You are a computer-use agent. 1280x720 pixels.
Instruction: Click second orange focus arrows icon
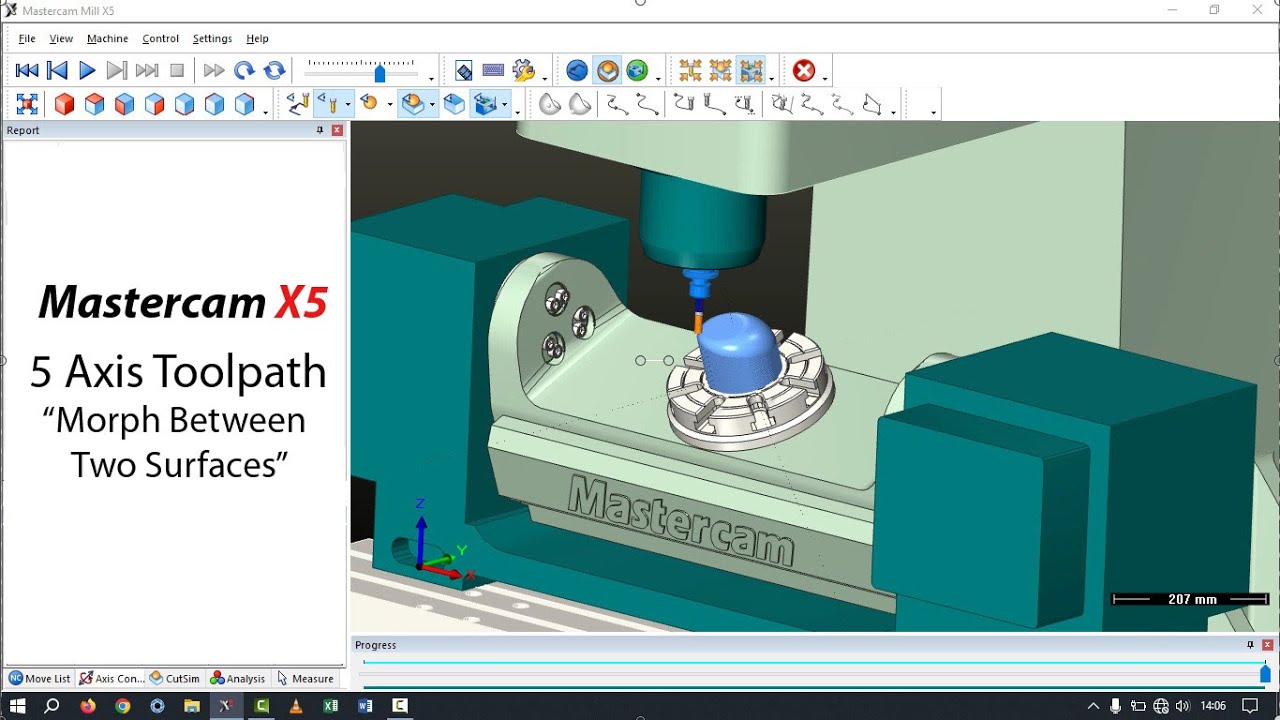click(x=720, y=70)
